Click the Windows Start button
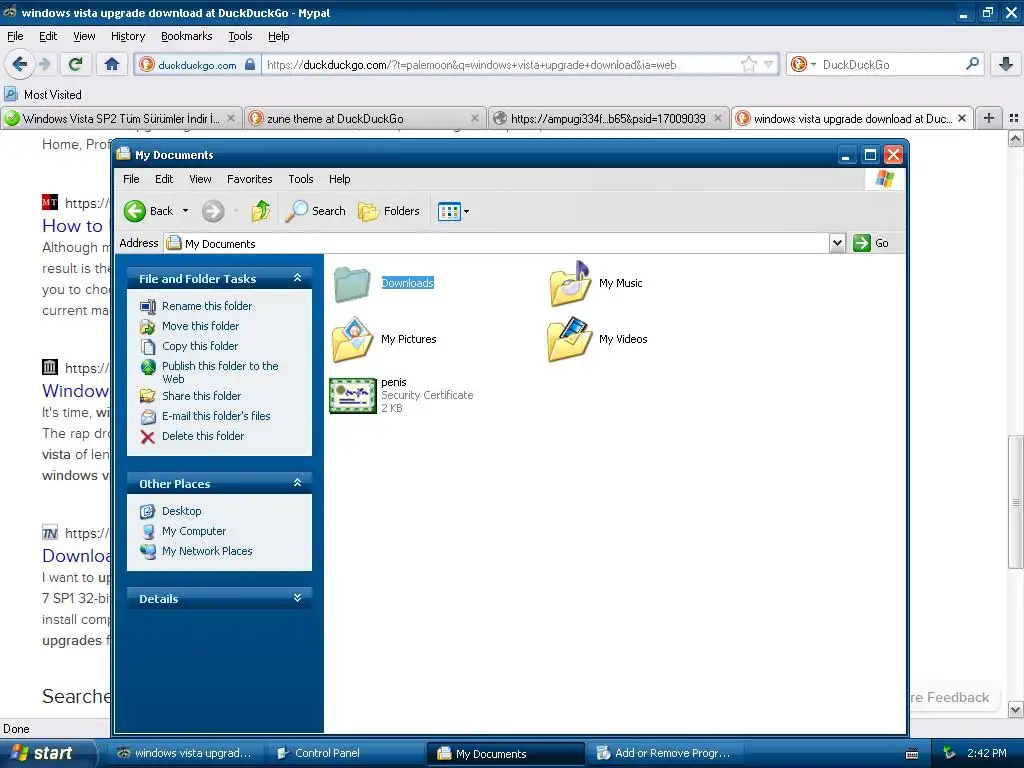The image size is (1024, 768). point(48,753)
